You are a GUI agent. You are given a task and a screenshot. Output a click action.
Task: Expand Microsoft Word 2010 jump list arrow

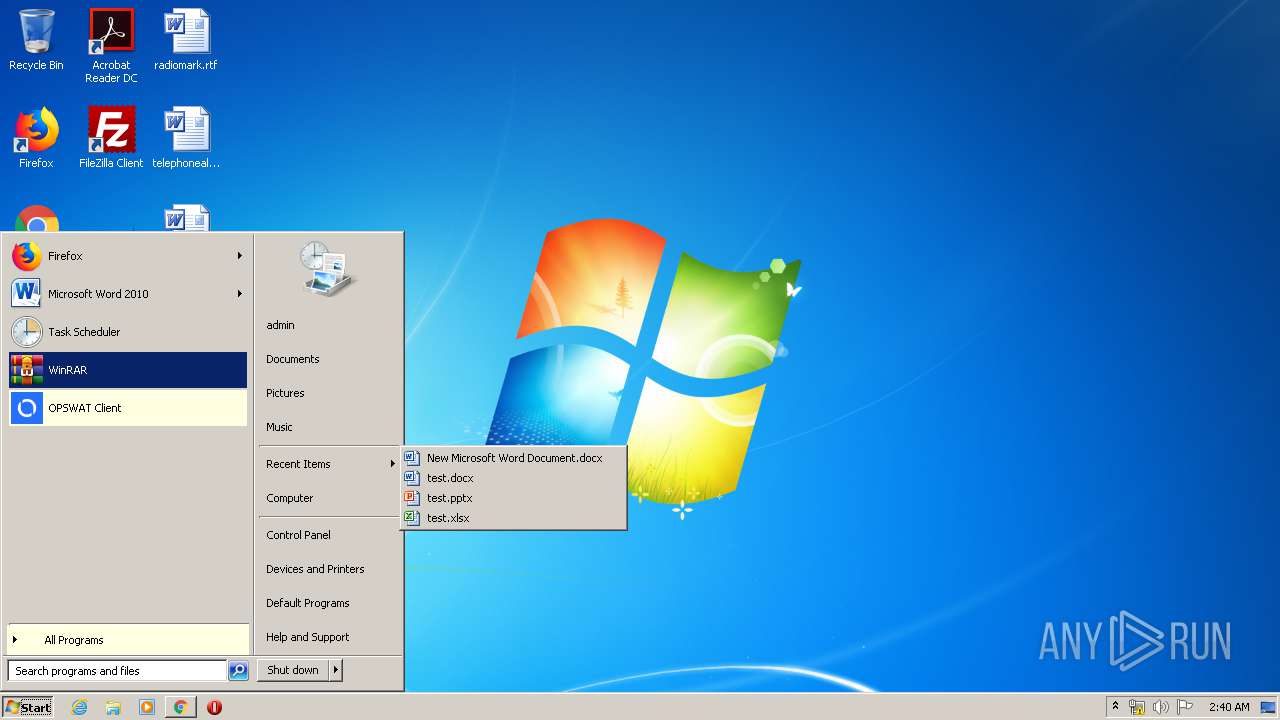click(240, 294)
